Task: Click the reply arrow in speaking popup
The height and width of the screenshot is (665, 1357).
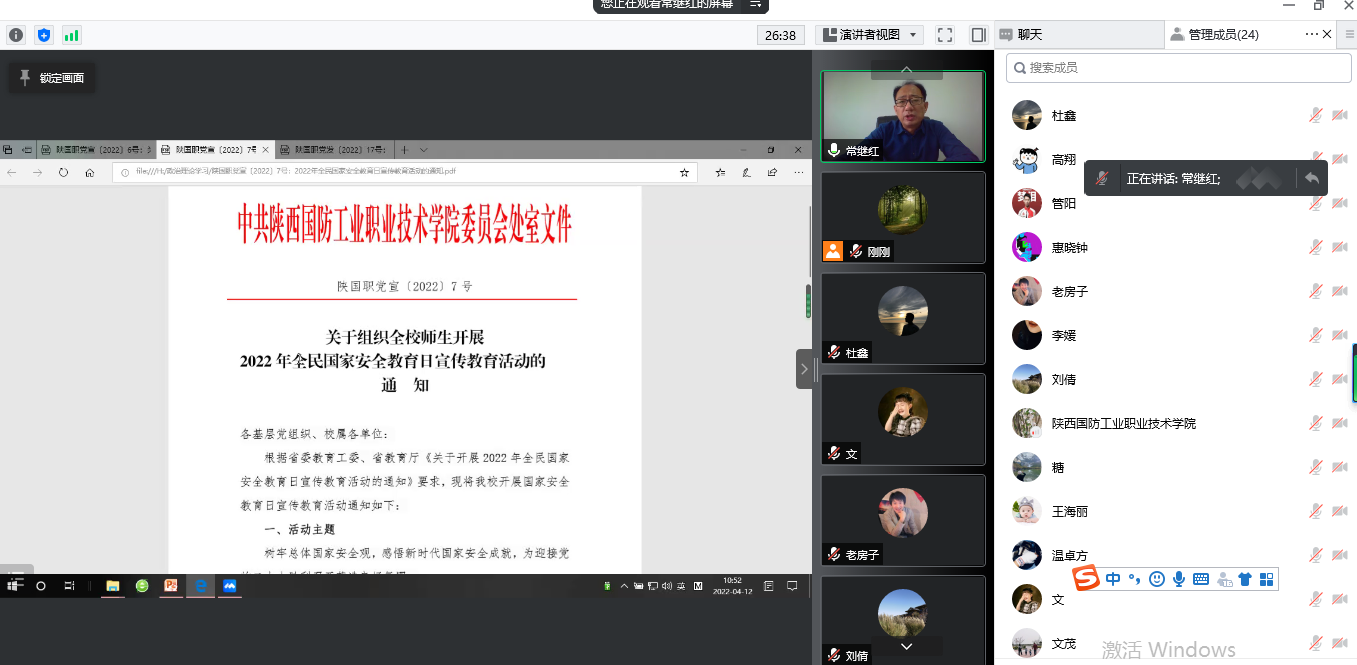Action: (x=1312, y=178)
